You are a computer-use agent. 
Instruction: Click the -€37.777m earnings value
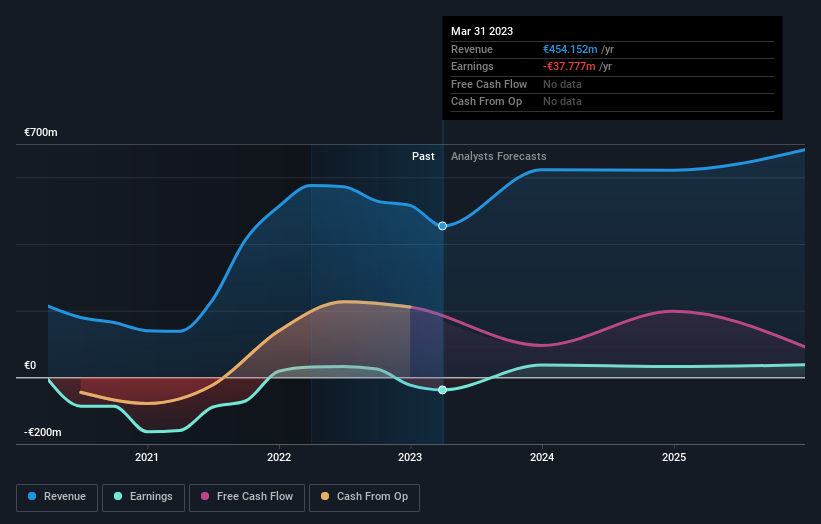pyautogui.click(x=569, y=66)
